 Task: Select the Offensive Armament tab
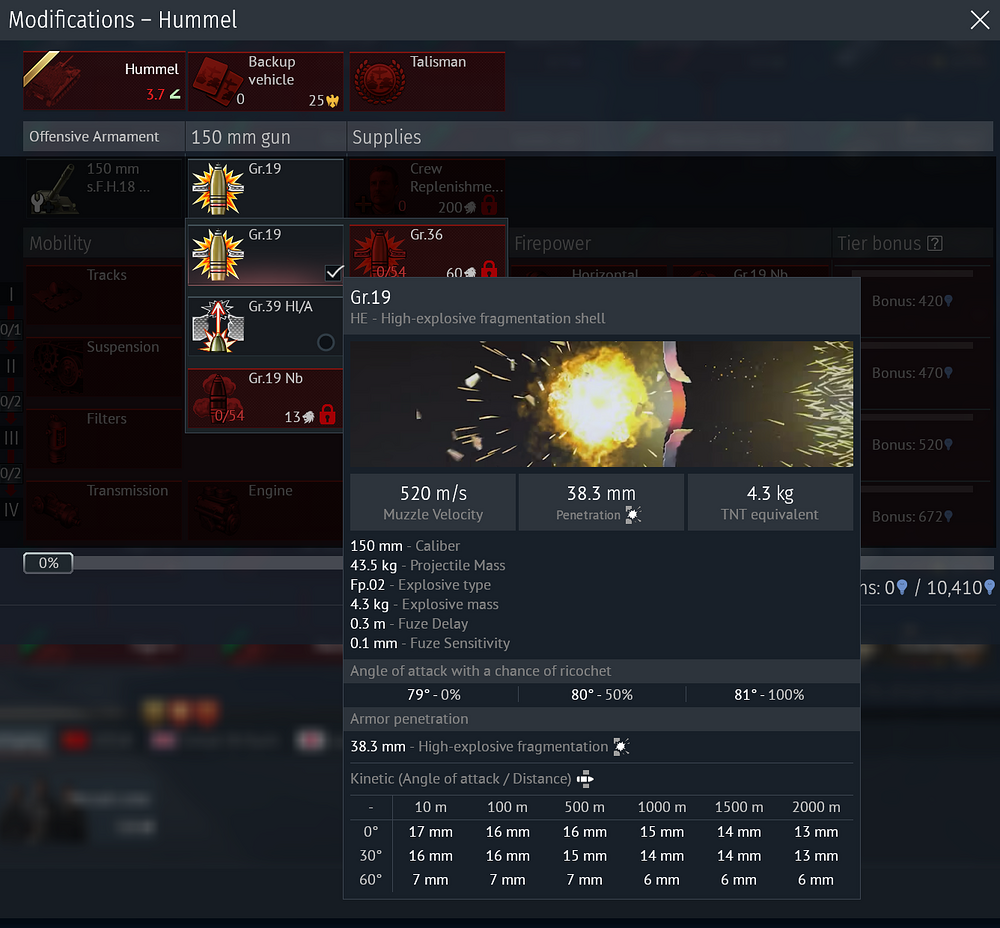pos(105,136)
